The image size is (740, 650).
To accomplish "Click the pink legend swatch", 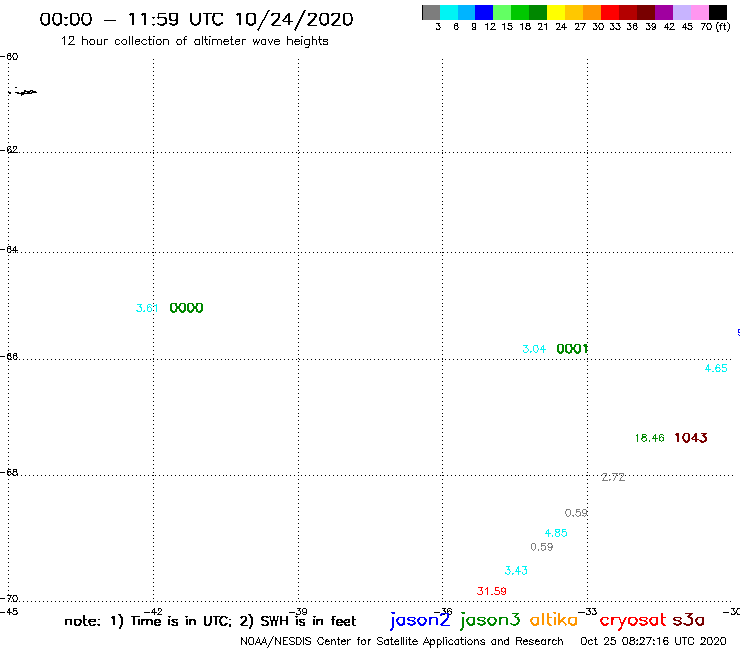I will [x=699, y=12].
